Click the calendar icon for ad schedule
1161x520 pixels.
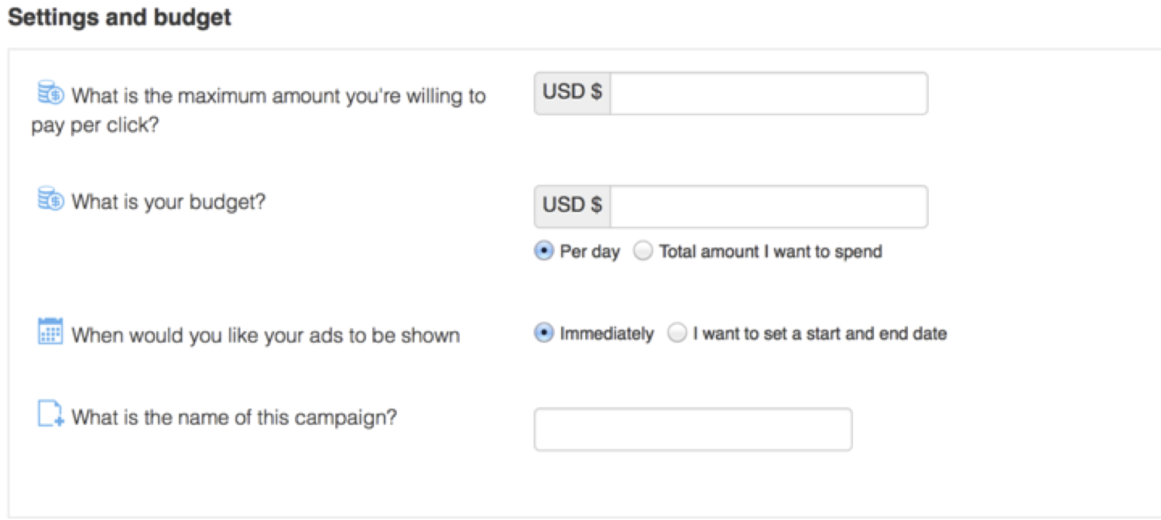[50, 331]
